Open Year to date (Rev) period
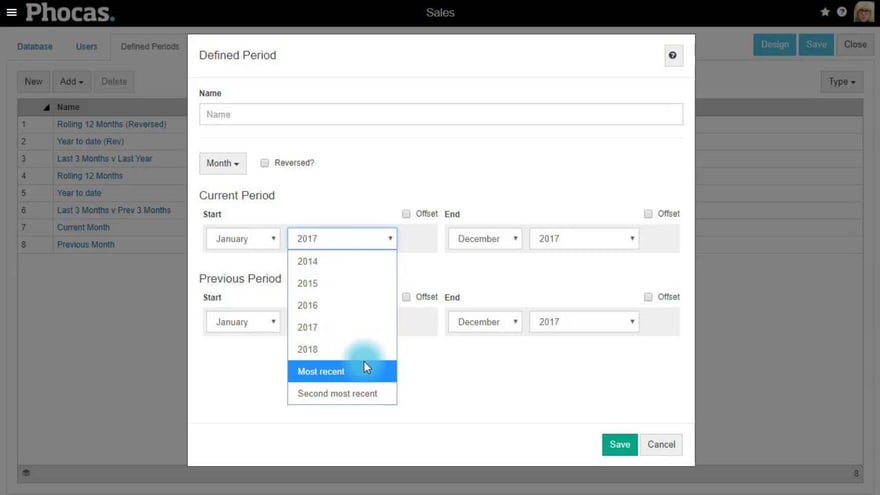 (90, 141)
